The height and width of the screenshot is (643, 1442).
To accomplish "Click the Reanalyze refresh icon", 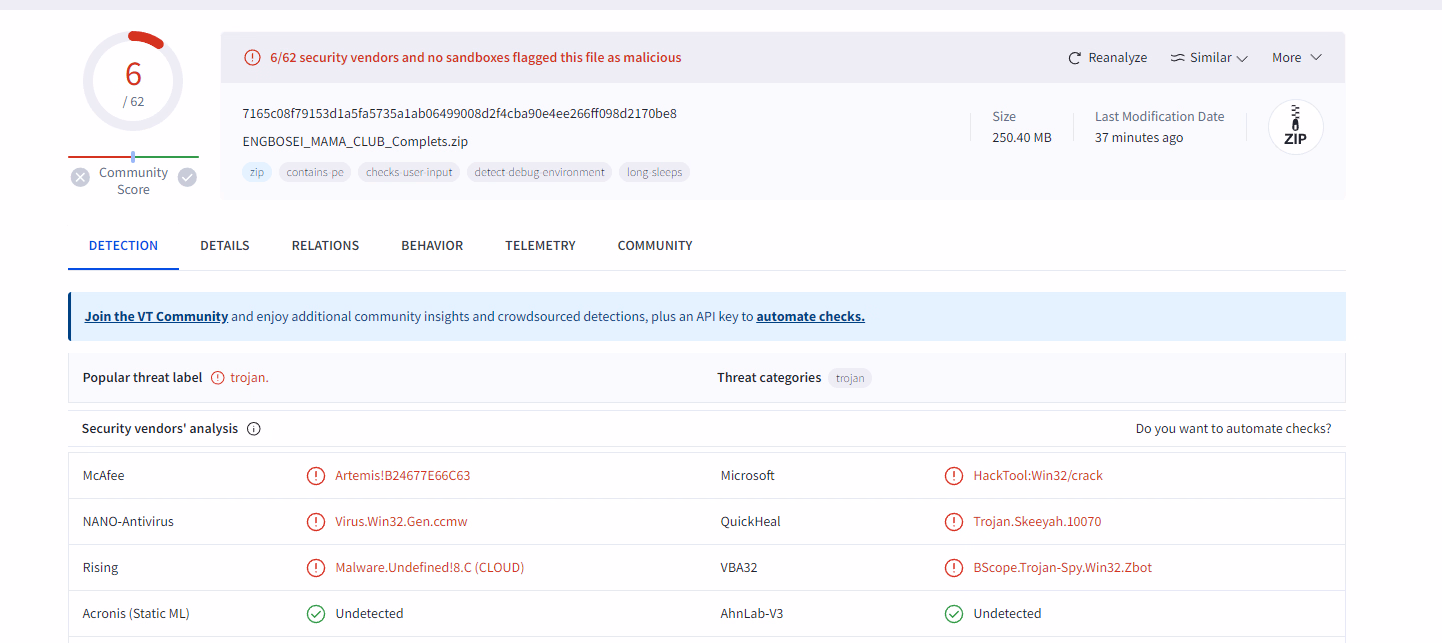I will [1075, 58].
